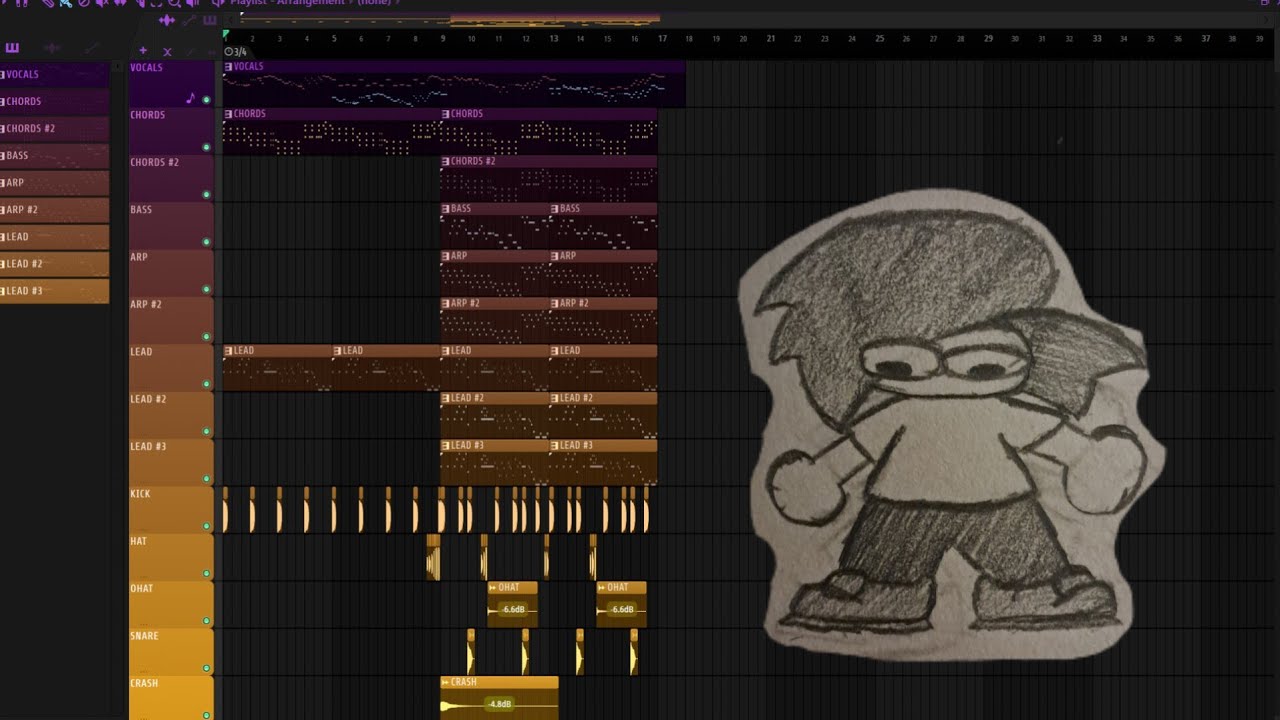Mute the ARP #2 track green dot
Viewport: 1280px width, 720px height.
207,337
